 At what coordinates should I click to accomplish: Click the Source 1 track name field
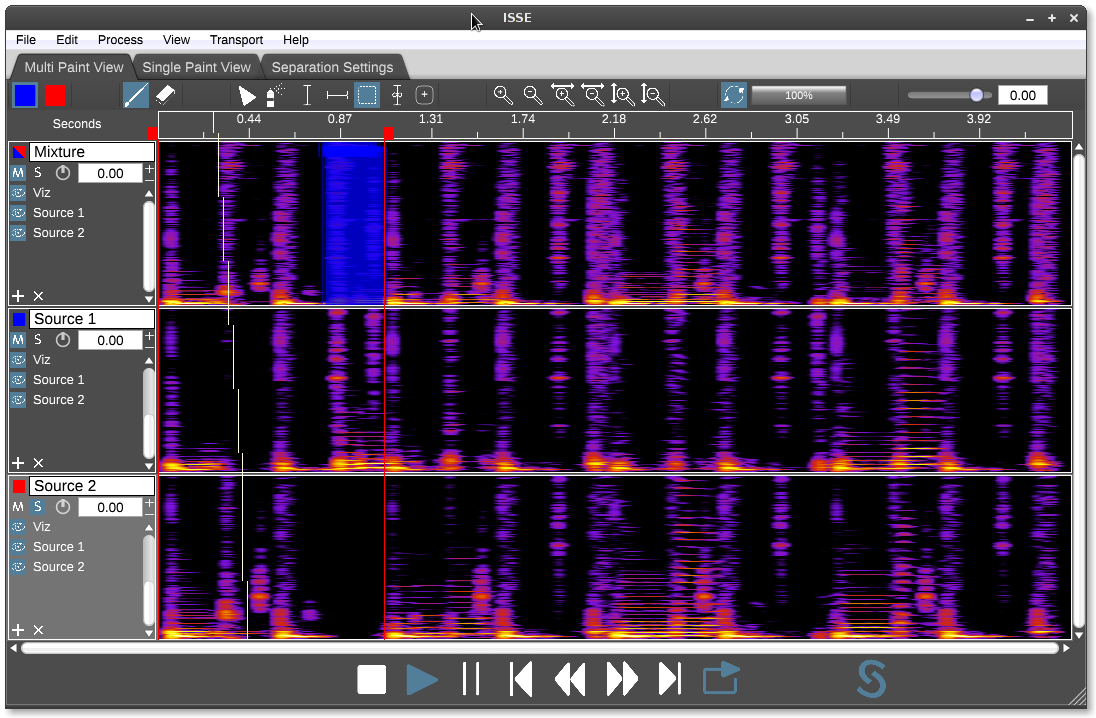92,319
